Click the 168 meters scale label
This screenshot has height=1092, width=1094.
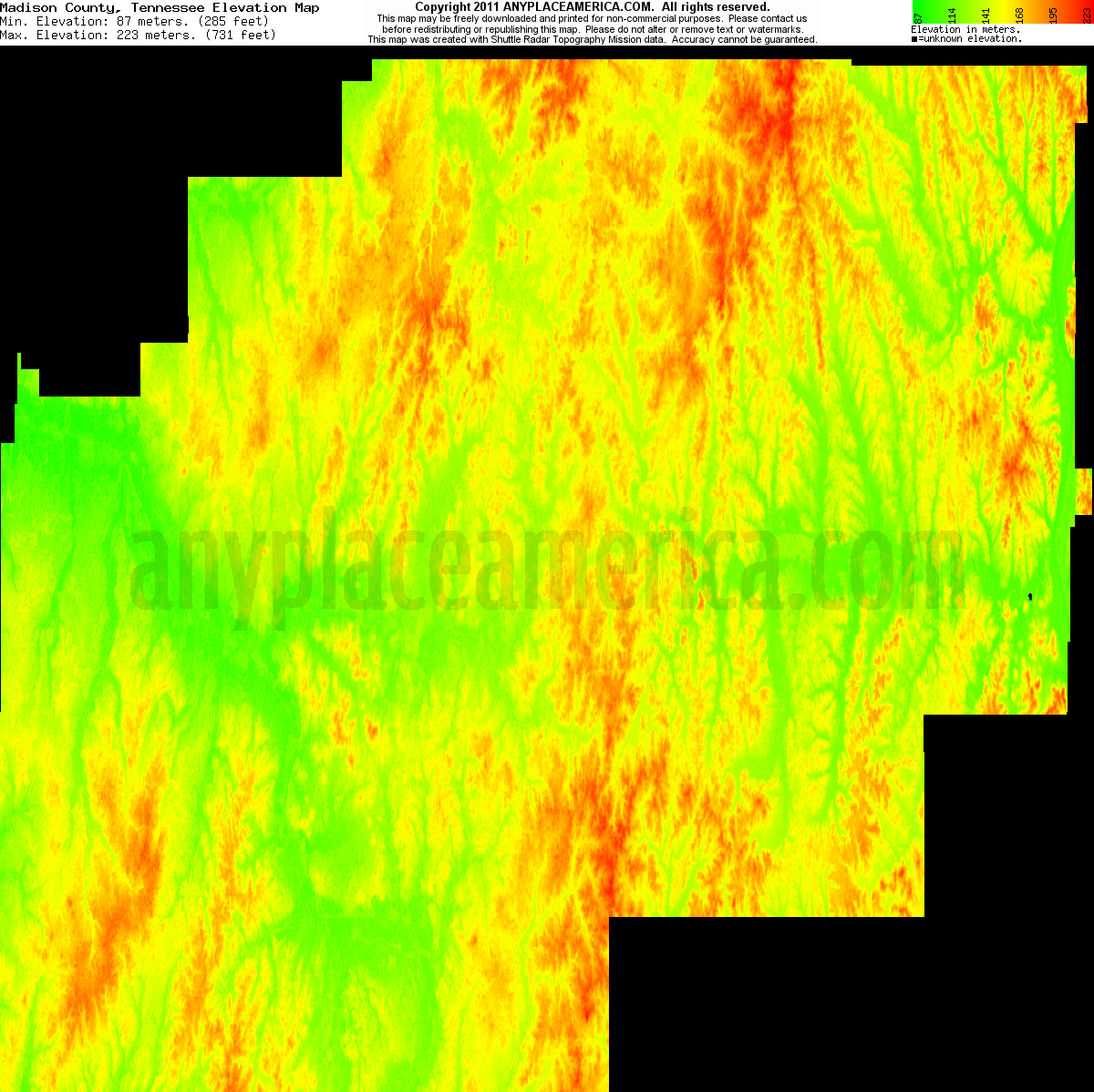[x=1019, y=14]
